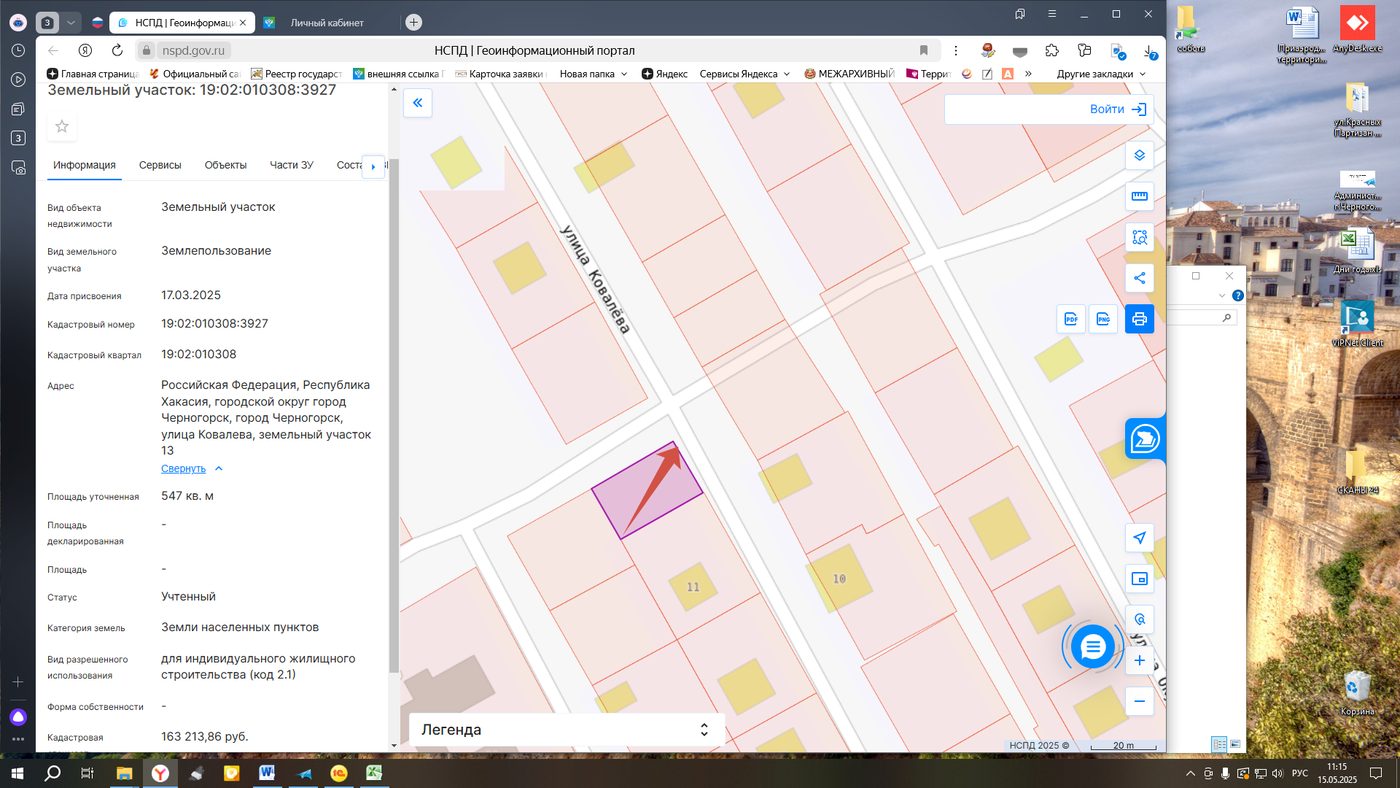Click the Войти login button
Image resolution: width=1400 pixels, height=788 pixels.
1119,109
